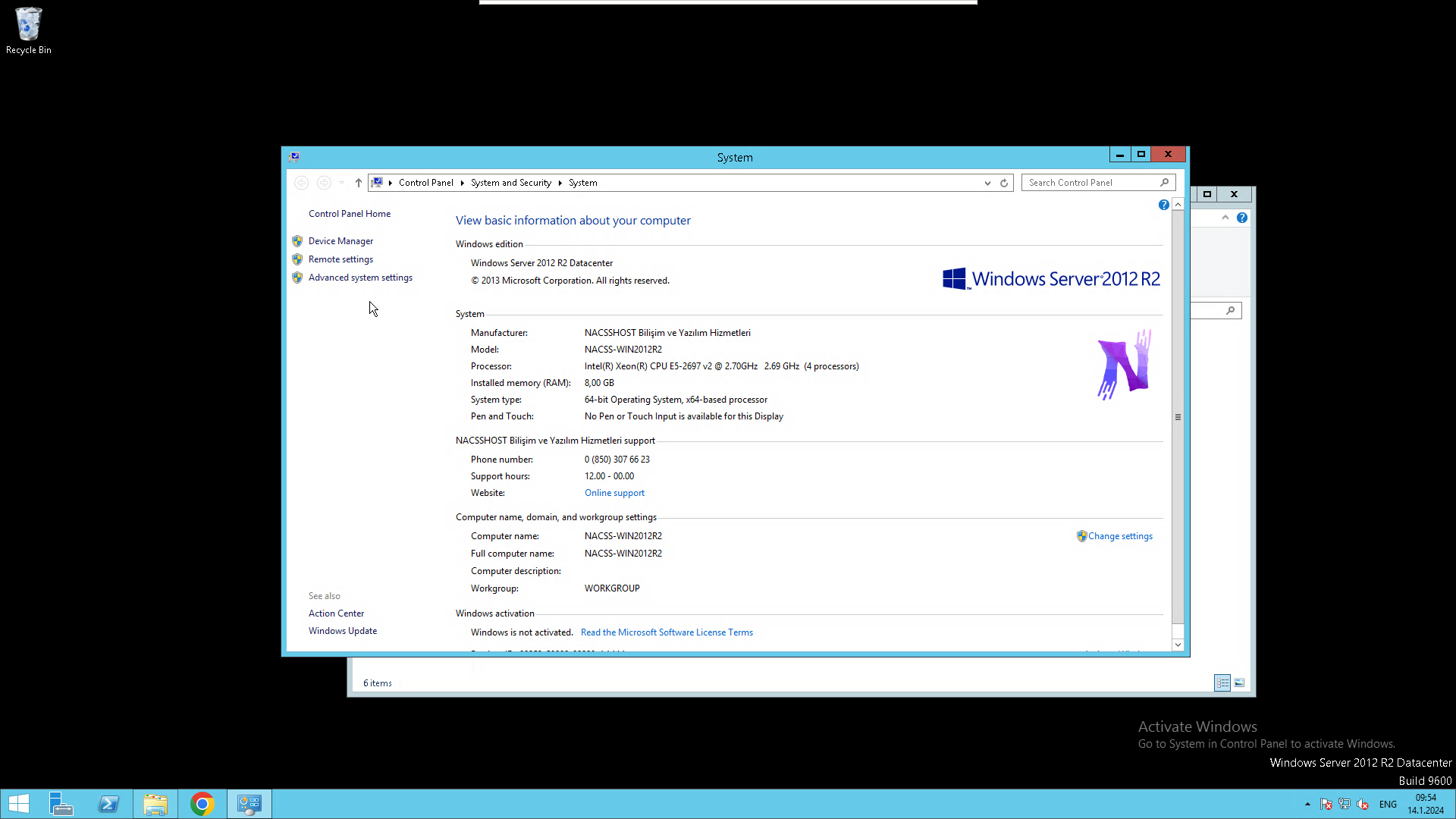Open Windows Update under See also

[342, 631]
